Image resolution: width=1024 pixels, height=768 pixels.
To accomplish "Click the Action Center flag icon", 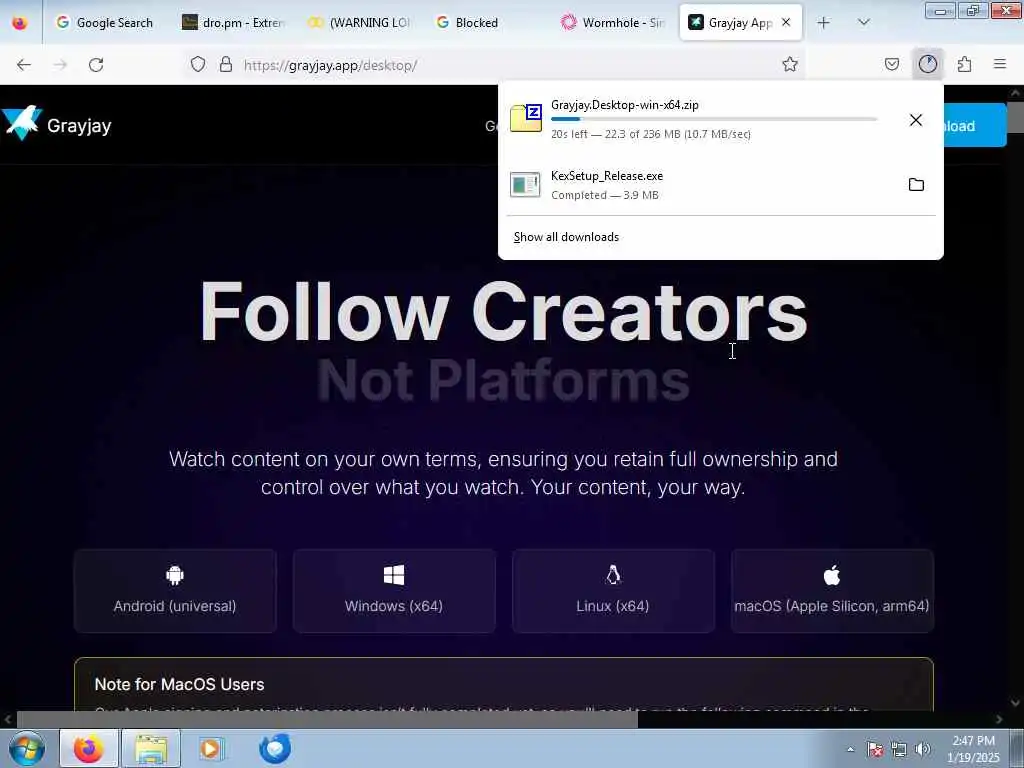I will coord(875,749).
